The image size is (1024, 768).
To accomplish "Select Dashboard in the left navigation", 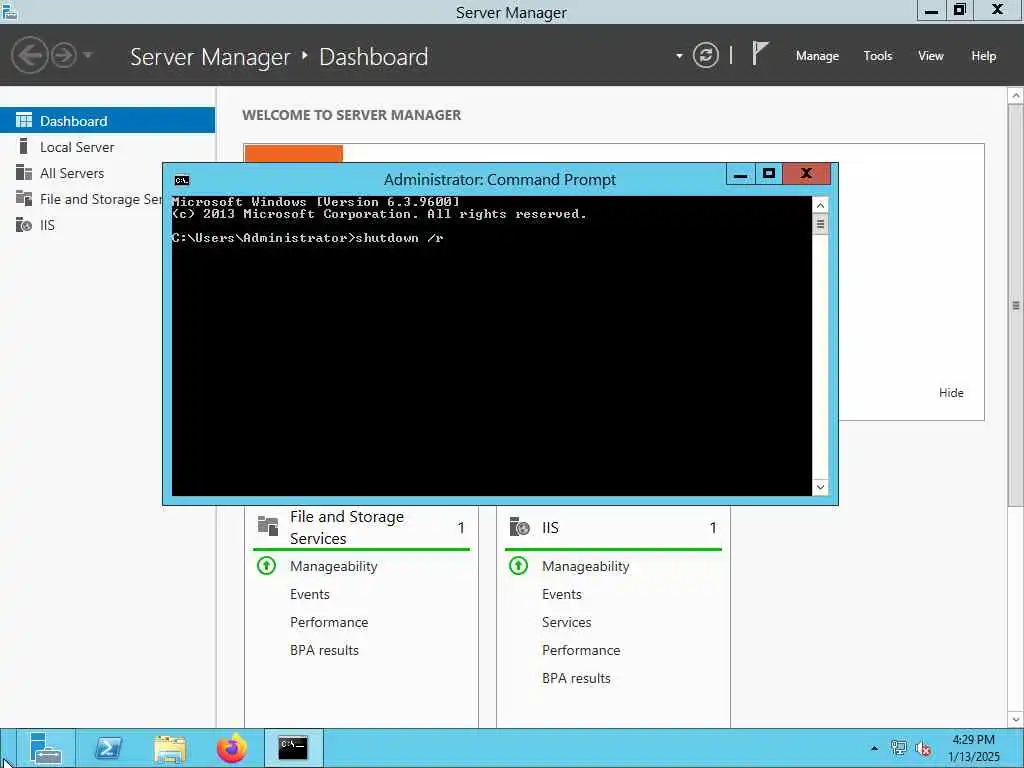I will click(x=107, y=121).
